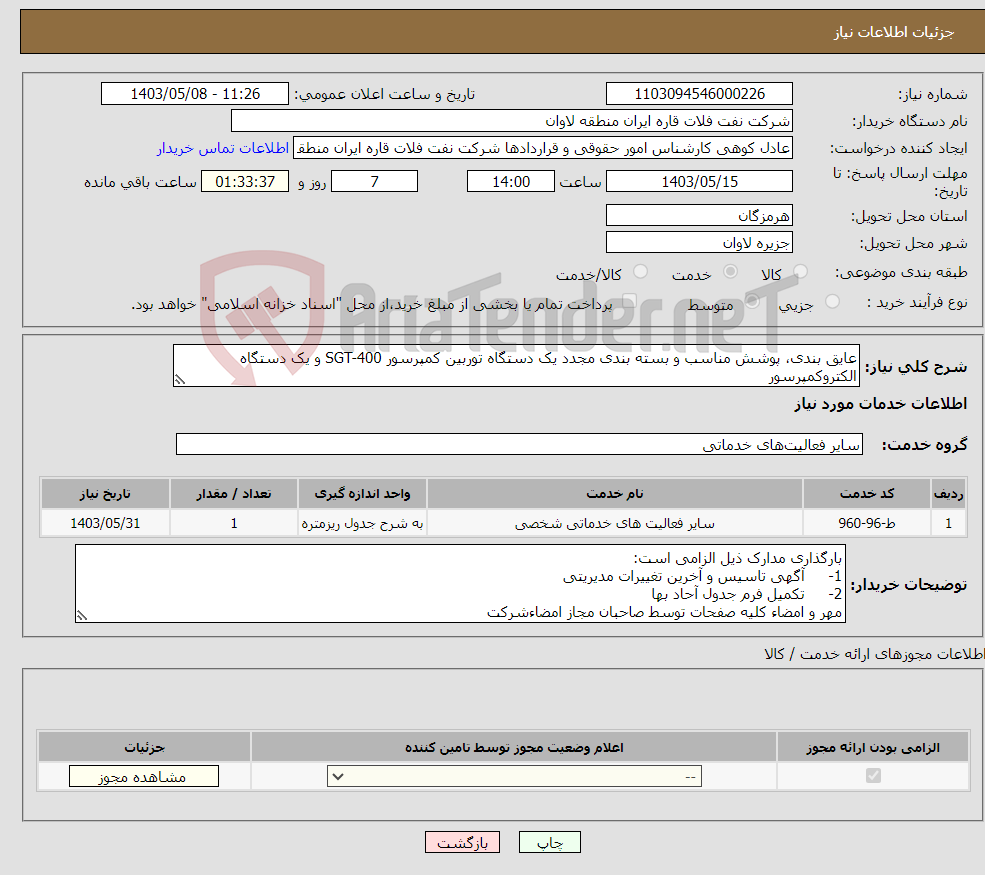Click the جزئیات column header in permits table

[144, 747]
